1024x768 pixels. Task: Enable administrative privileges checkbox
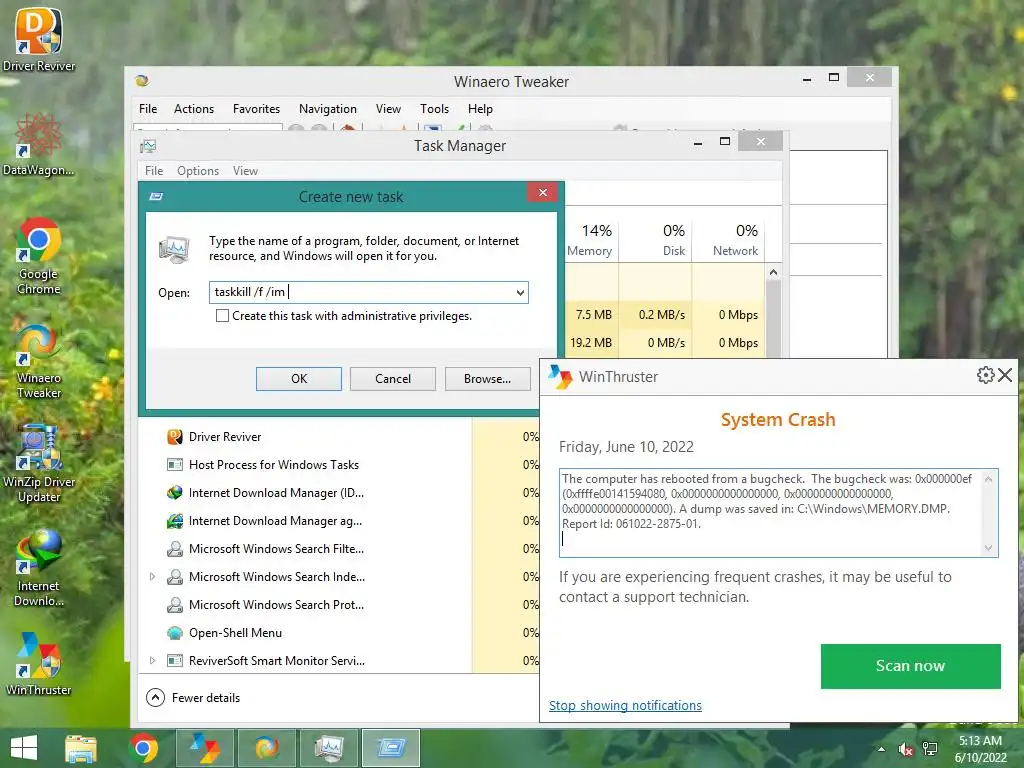point(222,316)
